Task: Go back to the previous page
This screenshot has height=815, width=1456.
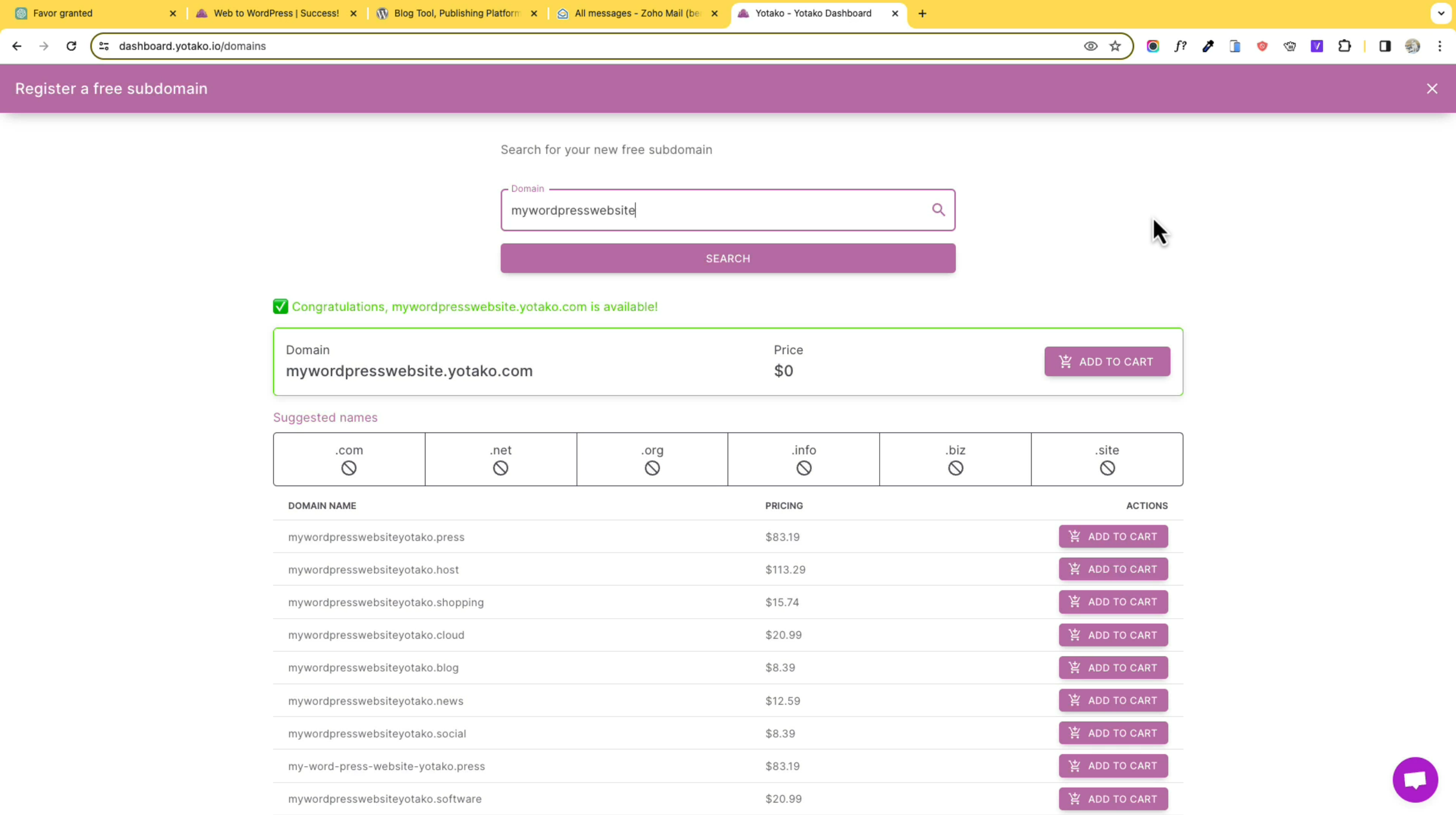Action: coord(17,46)
